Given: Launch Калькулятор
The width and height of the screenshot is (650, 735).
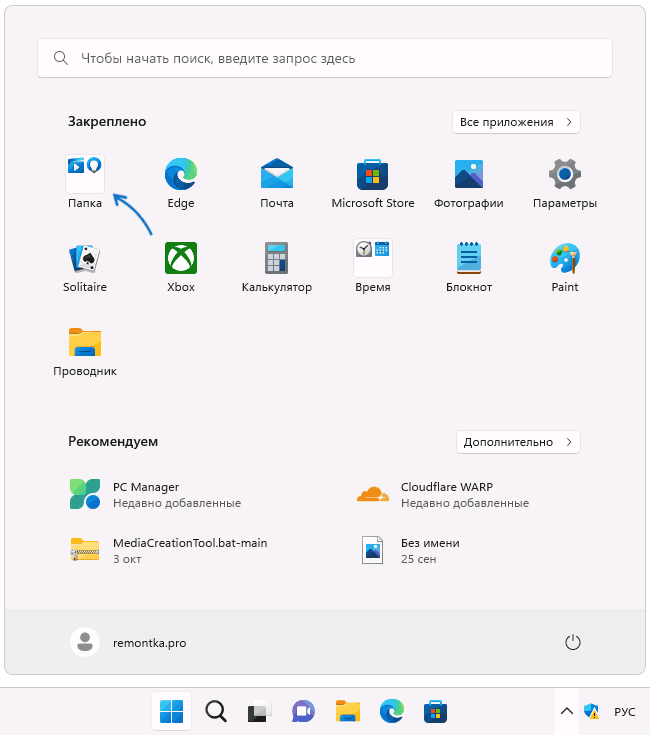Looking at the screenshot, I should [277, 266].
